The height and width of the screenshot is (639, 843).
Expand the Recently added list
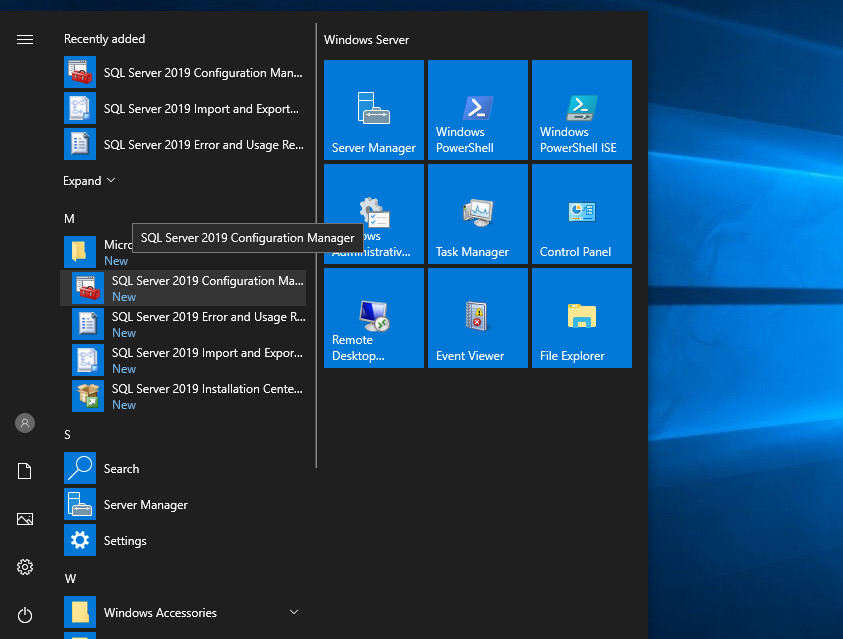[89, 181]
